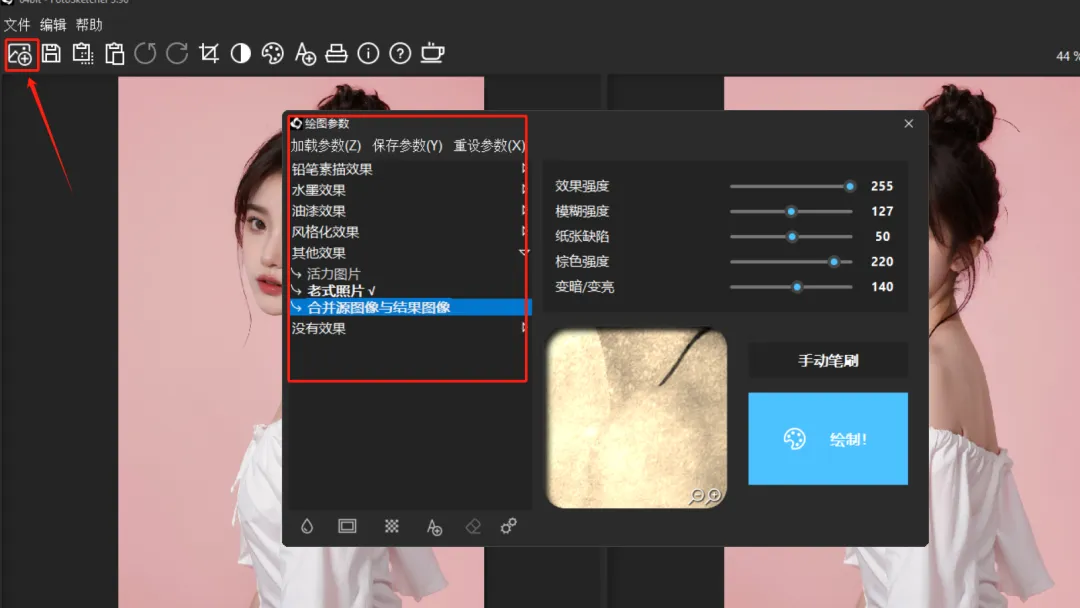Click 加载参数(Z) in the dialog menu
The image size is (1080, 608).
(x=326, y=145)
